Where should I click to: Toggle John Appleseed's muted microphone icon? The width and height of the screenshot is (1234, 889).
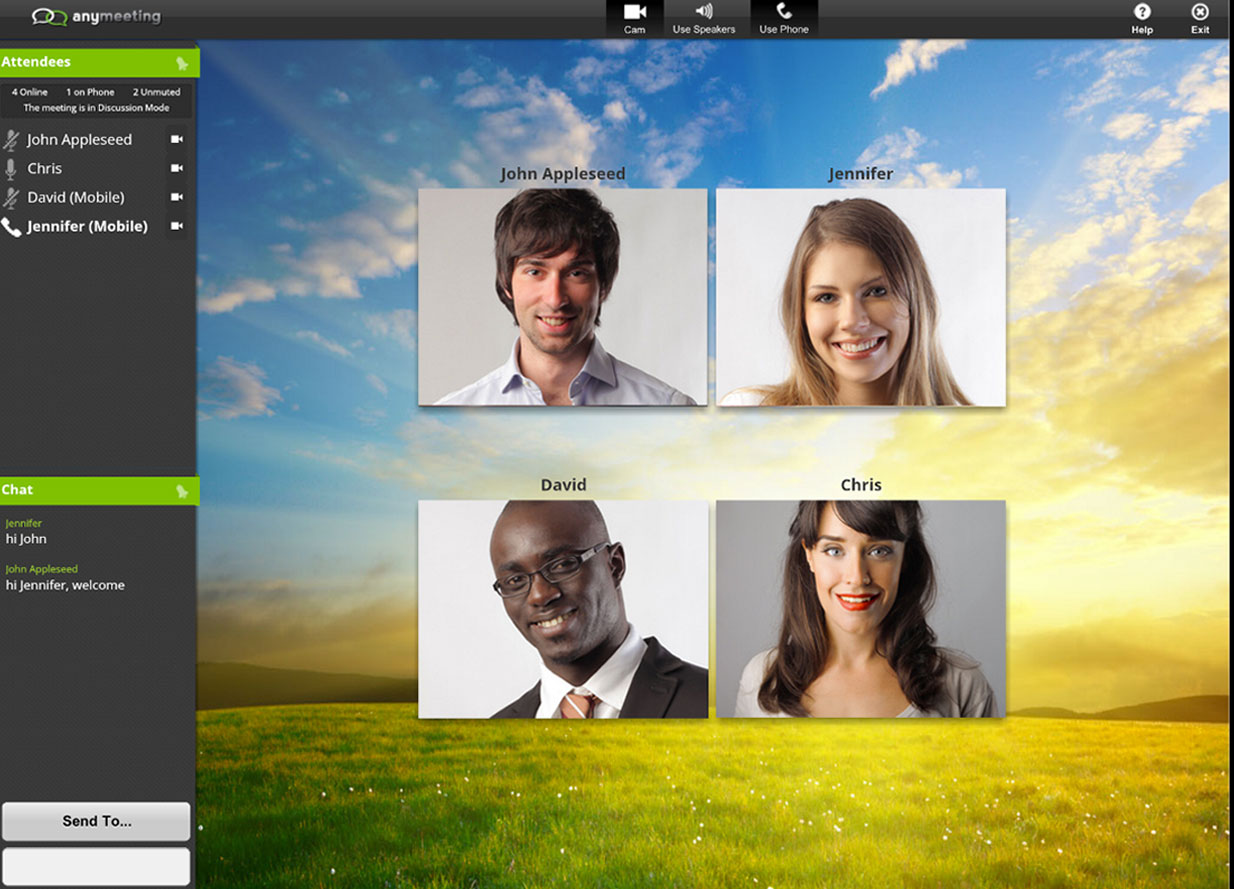click(x=11, y=140)
